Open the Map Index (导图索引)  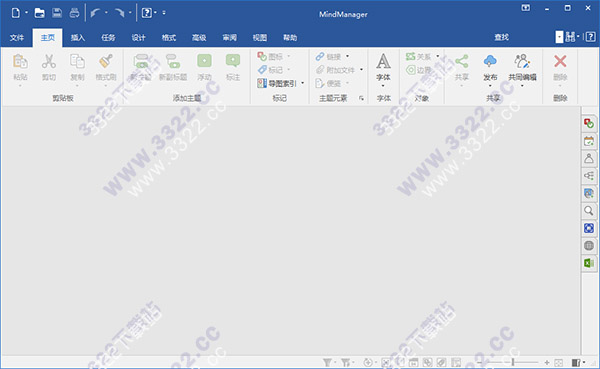(x=277, y=83)
